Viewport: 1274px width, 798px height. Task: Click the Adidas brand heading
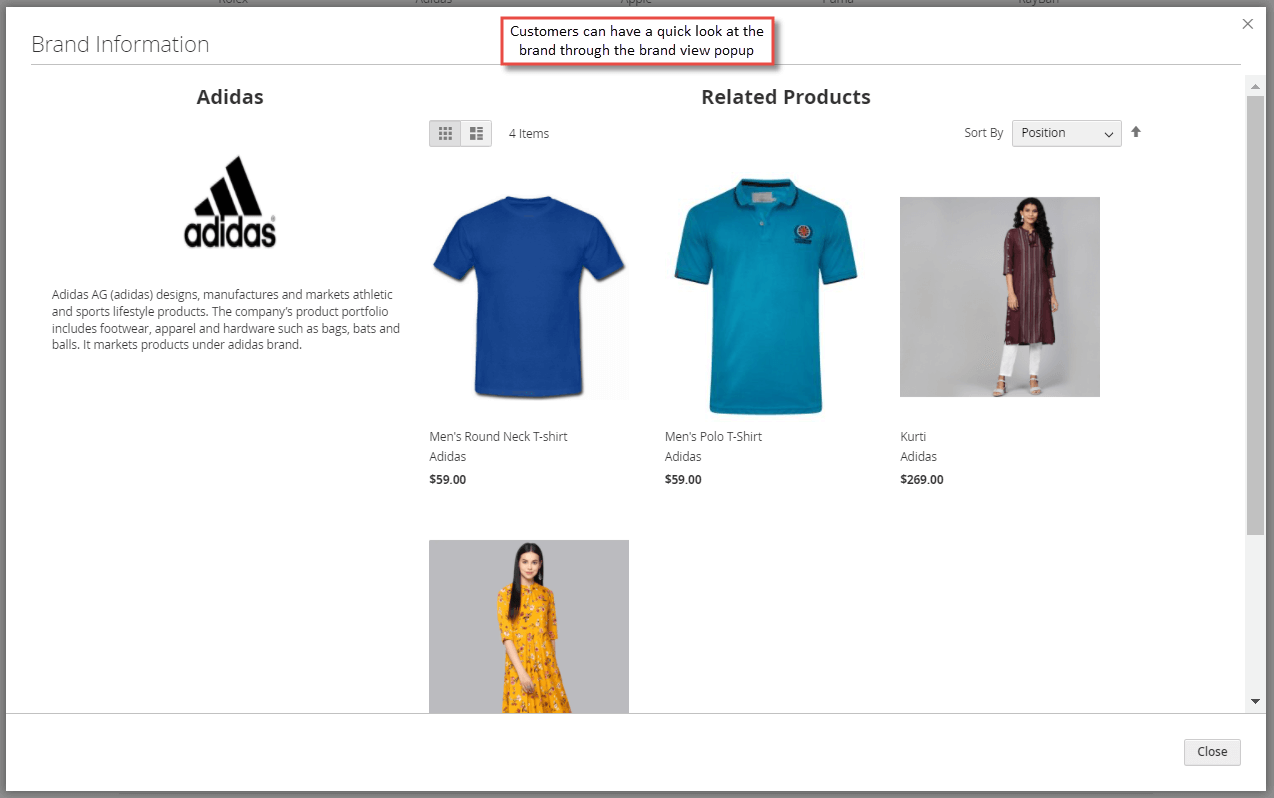230,97
